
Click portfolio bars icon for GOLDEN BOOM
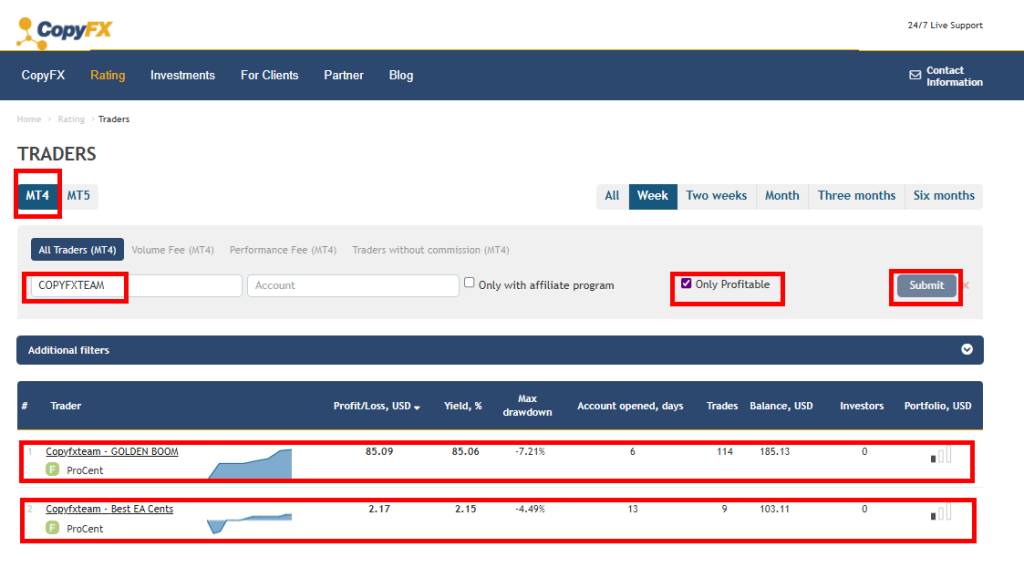point(941,455)
